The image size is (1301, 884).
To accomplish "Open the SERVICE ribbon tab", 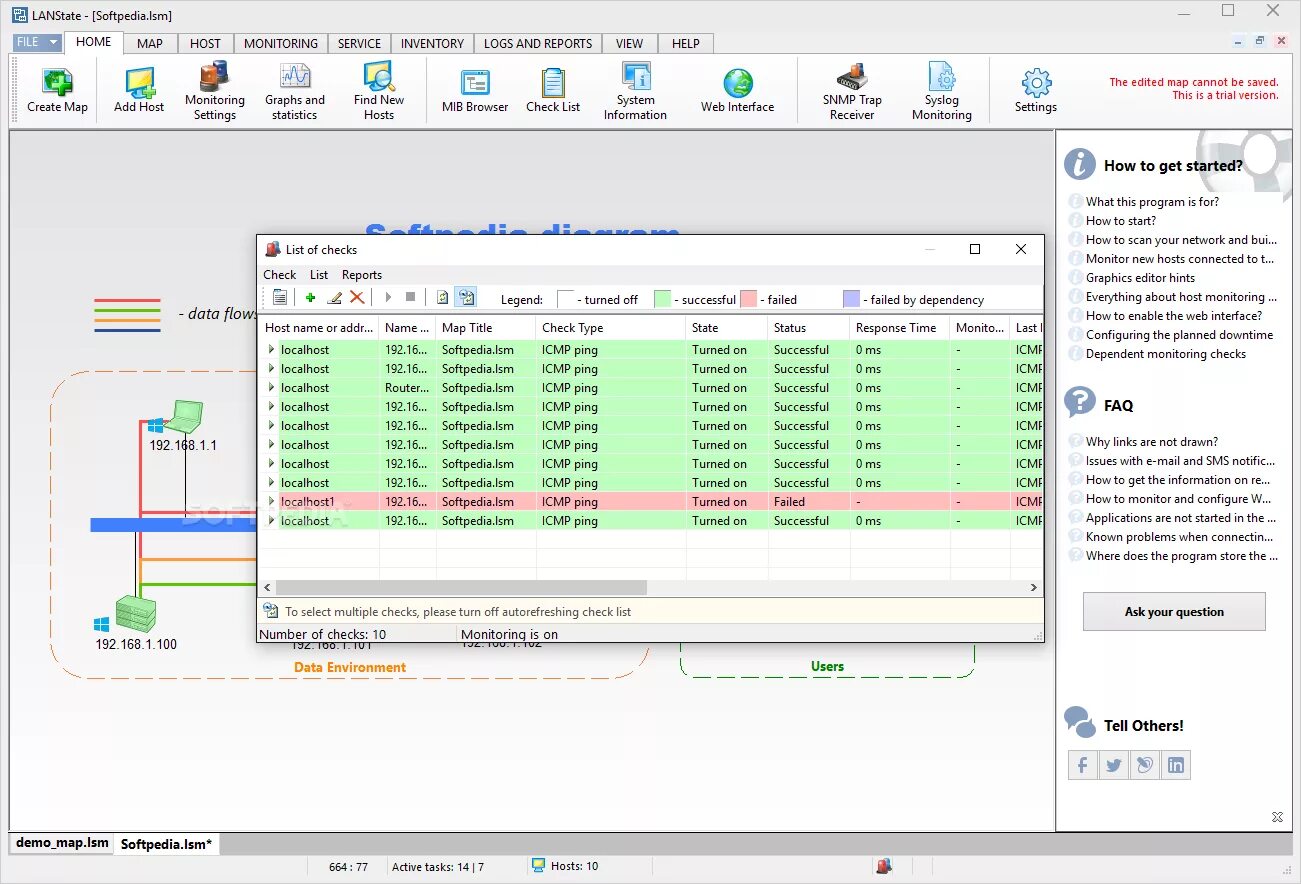I will (359, 43).
